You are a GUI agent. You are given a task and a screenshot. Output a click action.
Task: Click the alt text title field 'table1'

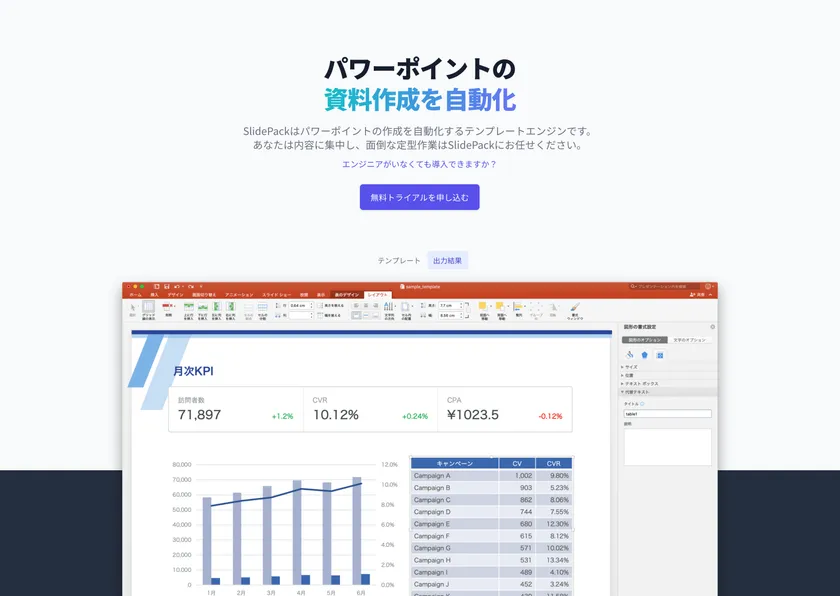[668, 413]
